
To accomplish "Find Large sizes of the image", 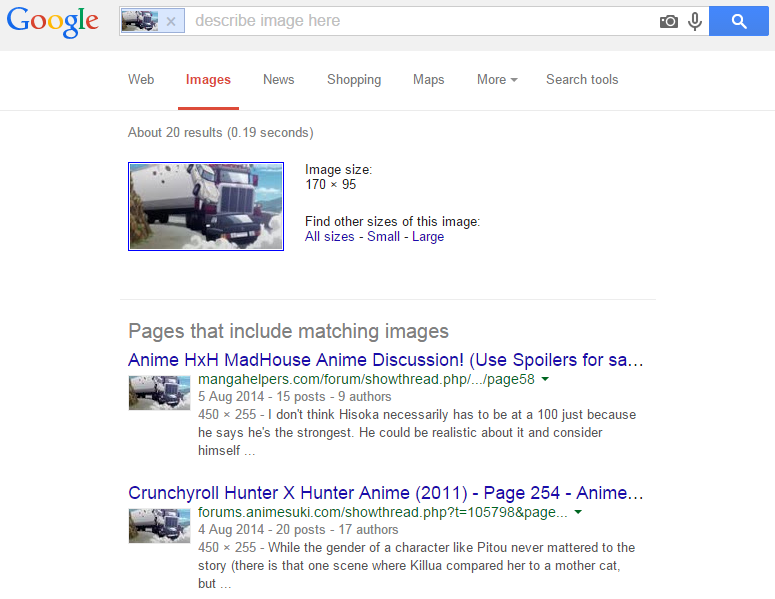I will tap(428, 237).
